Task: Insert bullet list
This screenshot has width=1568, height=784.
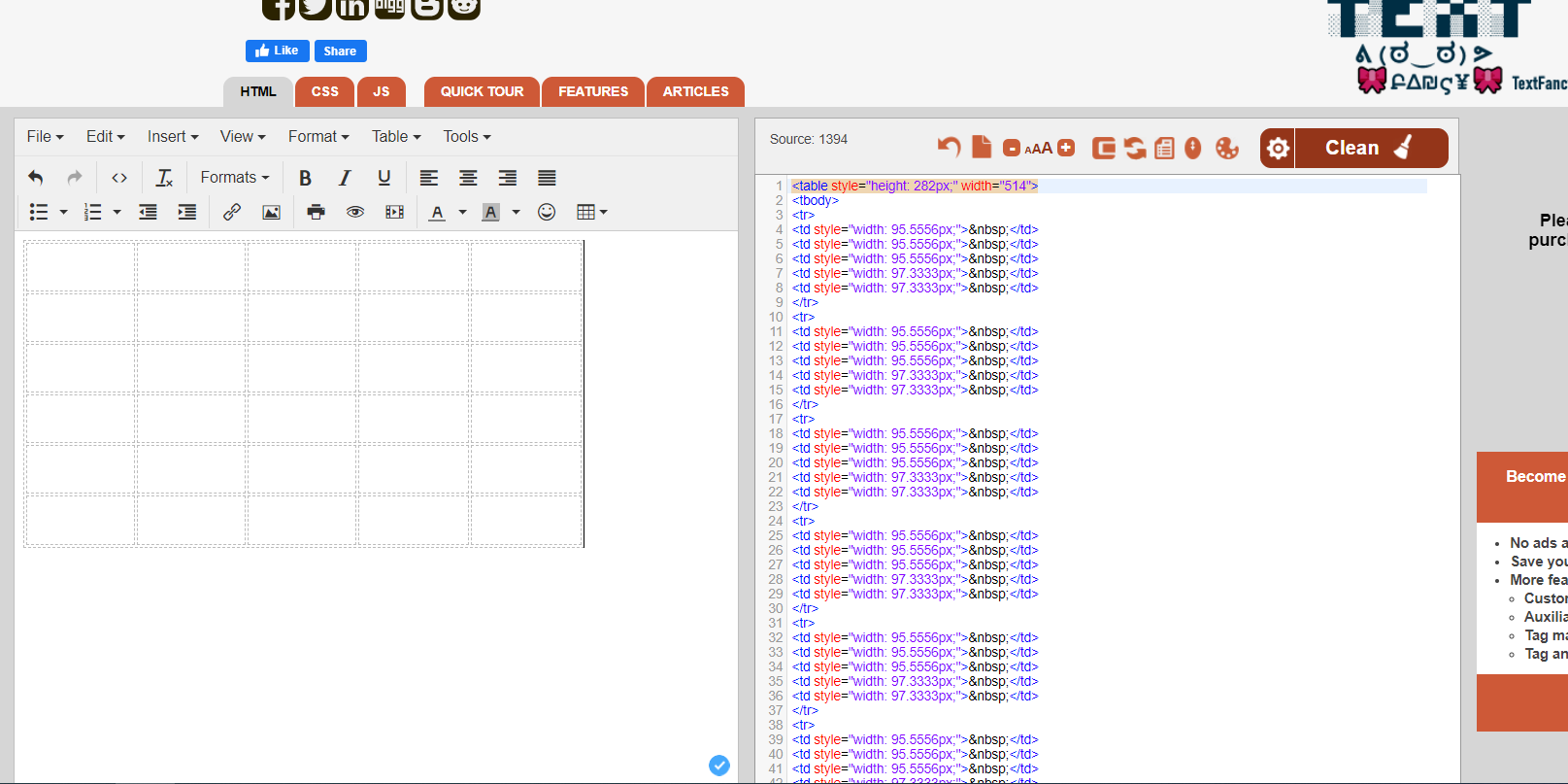Action: pos(39,212)
